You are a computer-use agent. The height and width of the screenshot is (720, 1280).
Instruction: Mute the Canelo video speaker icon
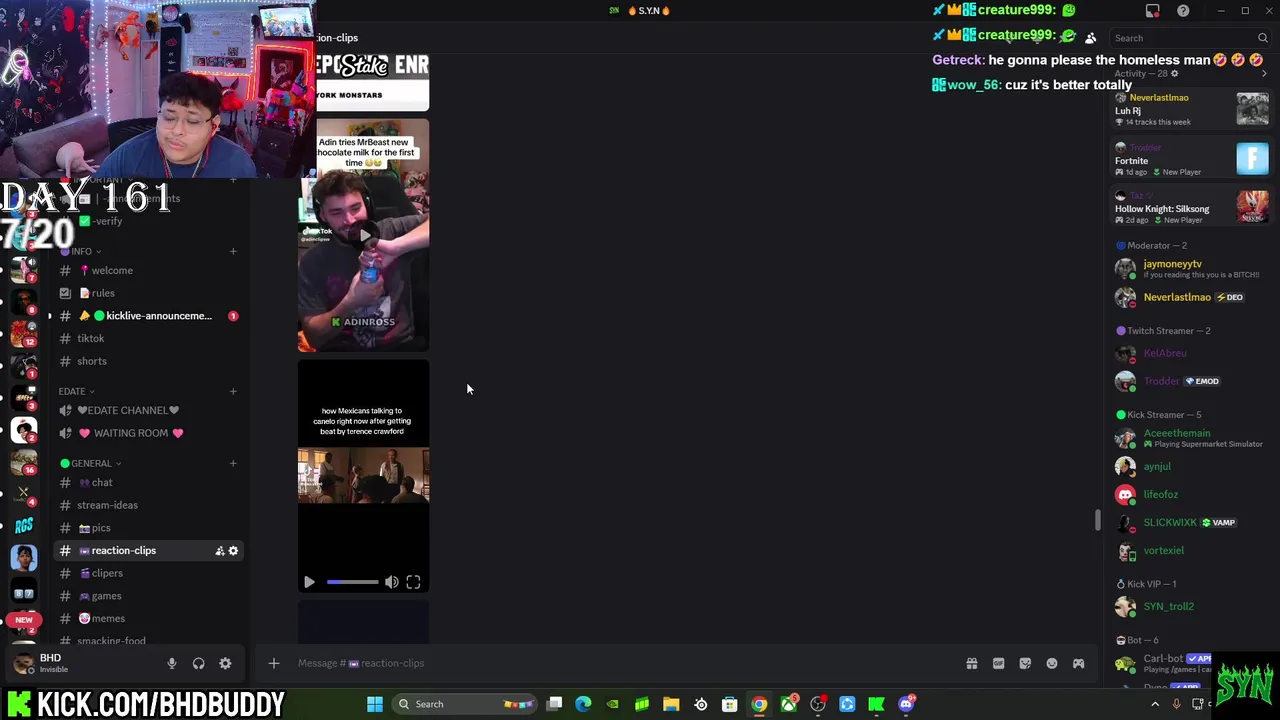[x=392, y=582]
